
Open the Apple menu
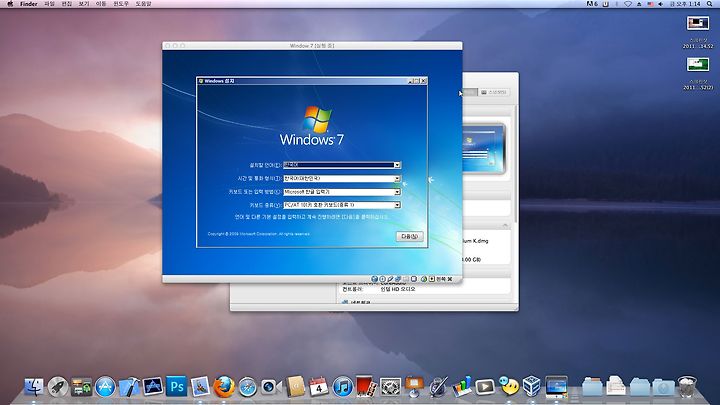click(10, 4)
